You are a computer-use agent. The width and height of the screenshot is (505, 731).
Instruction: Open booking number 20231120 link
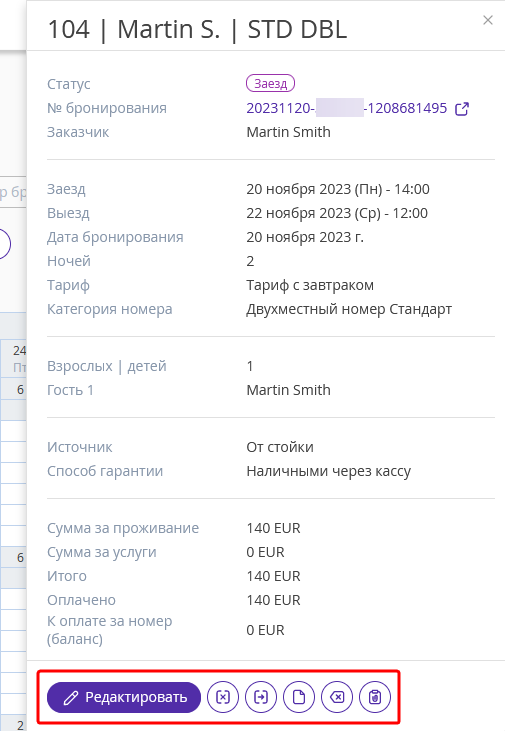(x=346, y=108)
